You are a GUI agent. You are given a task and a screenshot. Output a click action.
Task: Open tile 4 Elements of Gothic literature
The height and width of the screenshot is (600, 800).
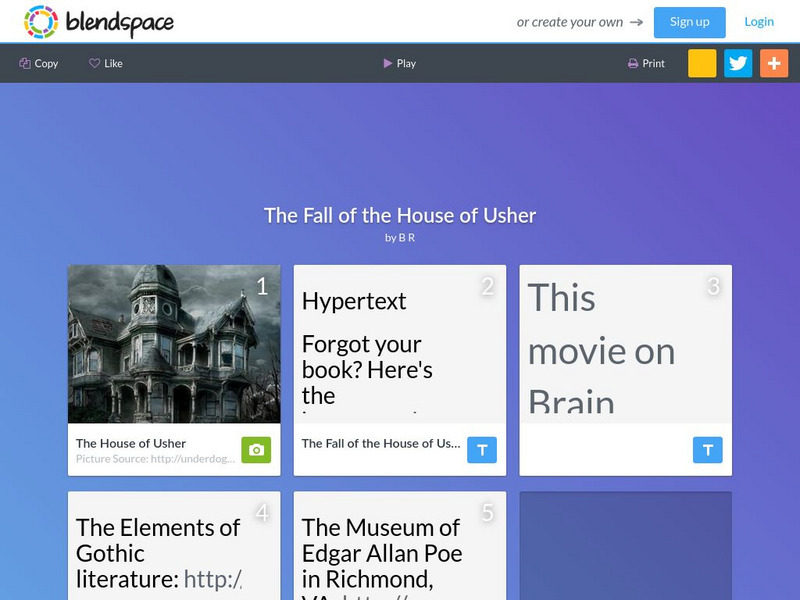(174, 545)
